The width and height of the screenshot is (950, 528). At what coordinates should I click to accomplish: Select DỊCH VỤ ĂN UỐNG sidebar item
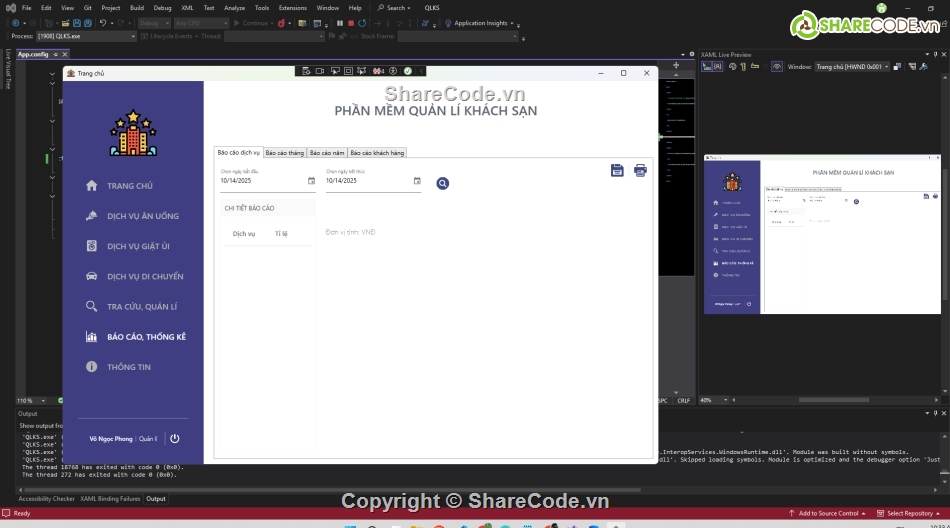click(142, 216)
